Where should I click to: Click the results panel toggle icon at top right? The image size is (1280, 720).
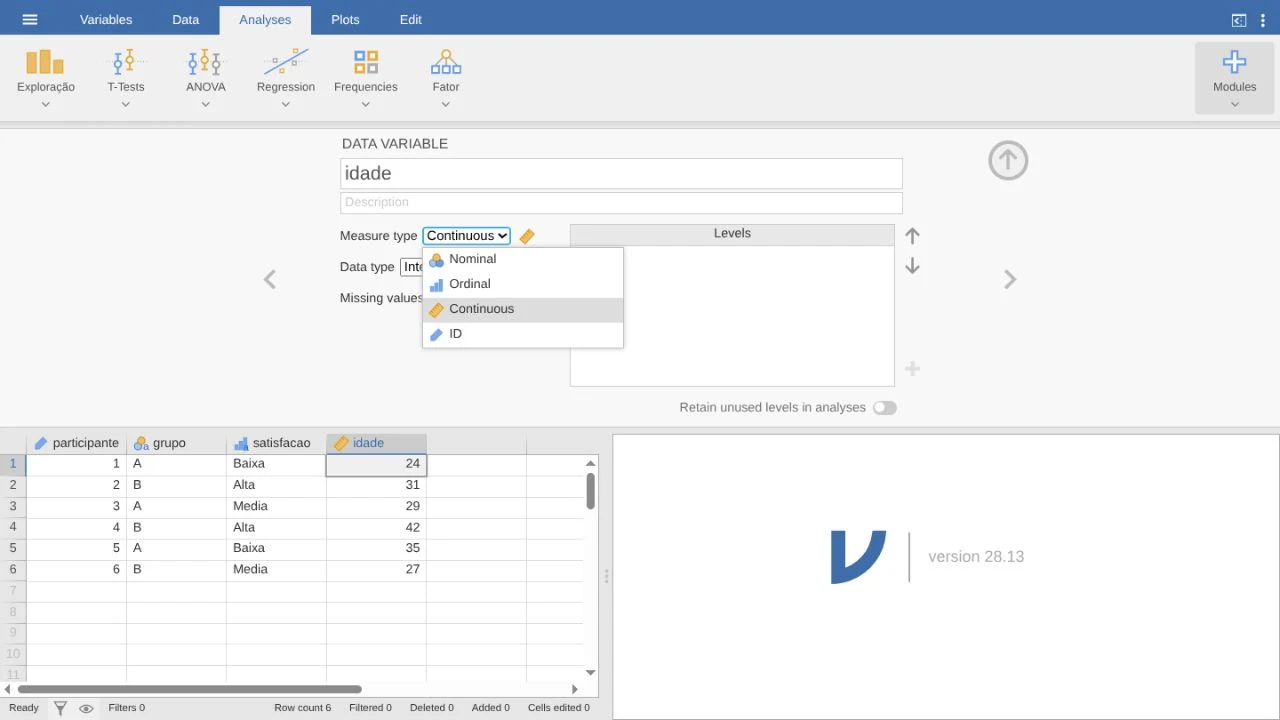tap(1239, 20)
